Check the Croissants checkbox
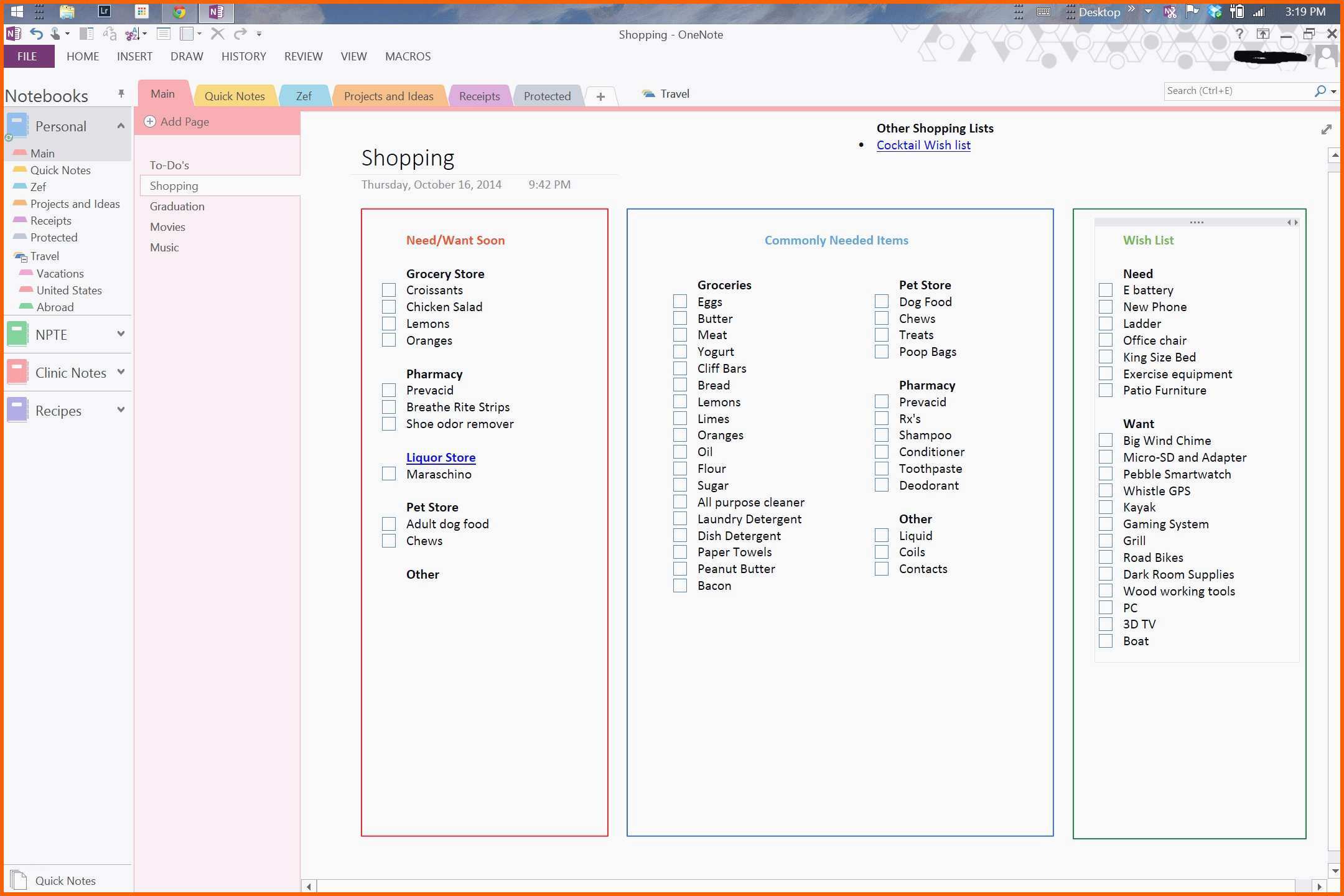 tap(389, 290)
